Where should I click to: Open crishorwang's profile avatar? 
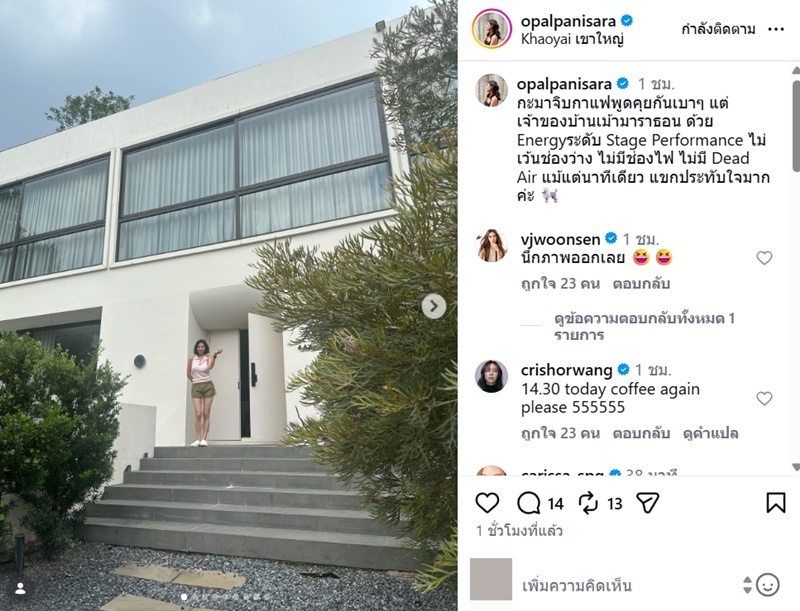(x=491, y=376)
